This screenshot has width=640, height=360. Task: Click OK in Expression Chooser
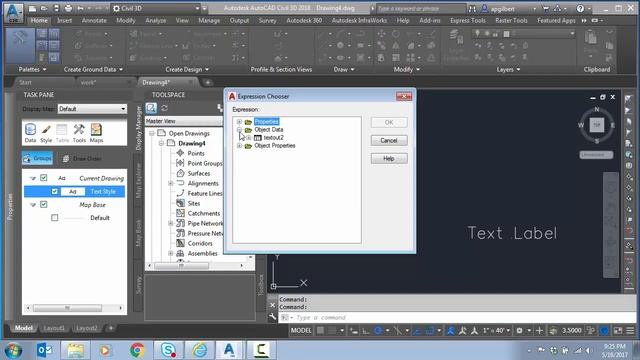tap(389, 122)
